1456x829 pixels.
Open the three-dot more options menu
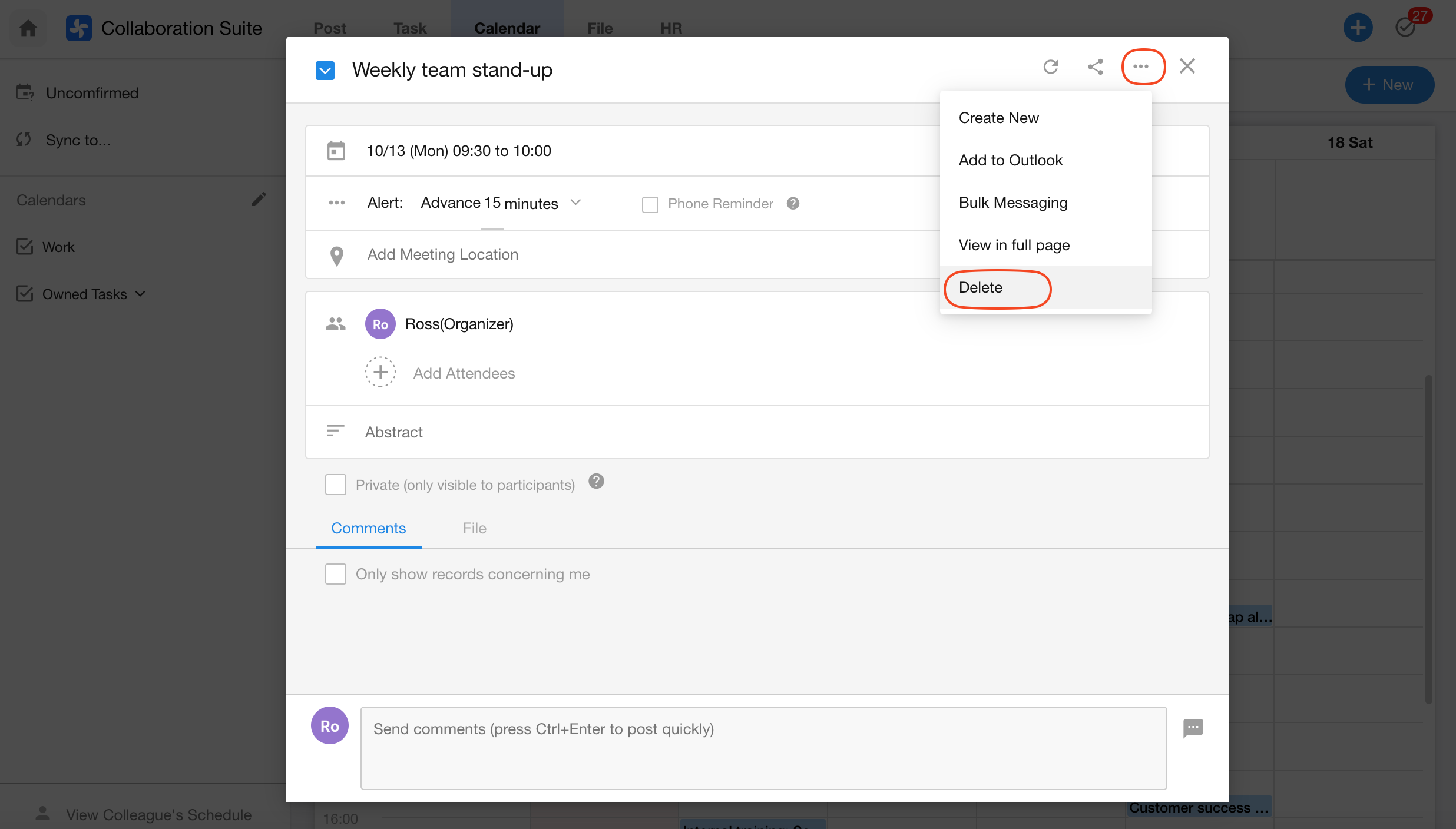(x=1141, y=67)
